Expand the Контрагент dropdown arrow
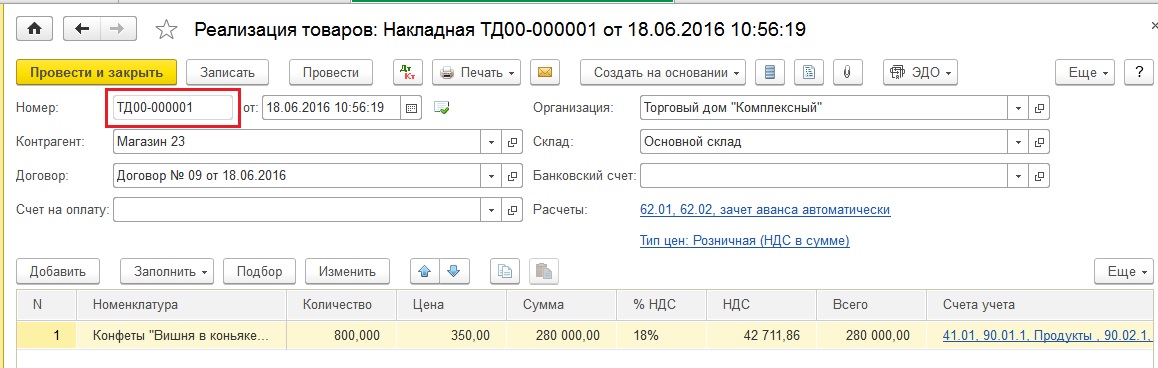This screenshot has width=1158, height=368. tap(492, 142)
